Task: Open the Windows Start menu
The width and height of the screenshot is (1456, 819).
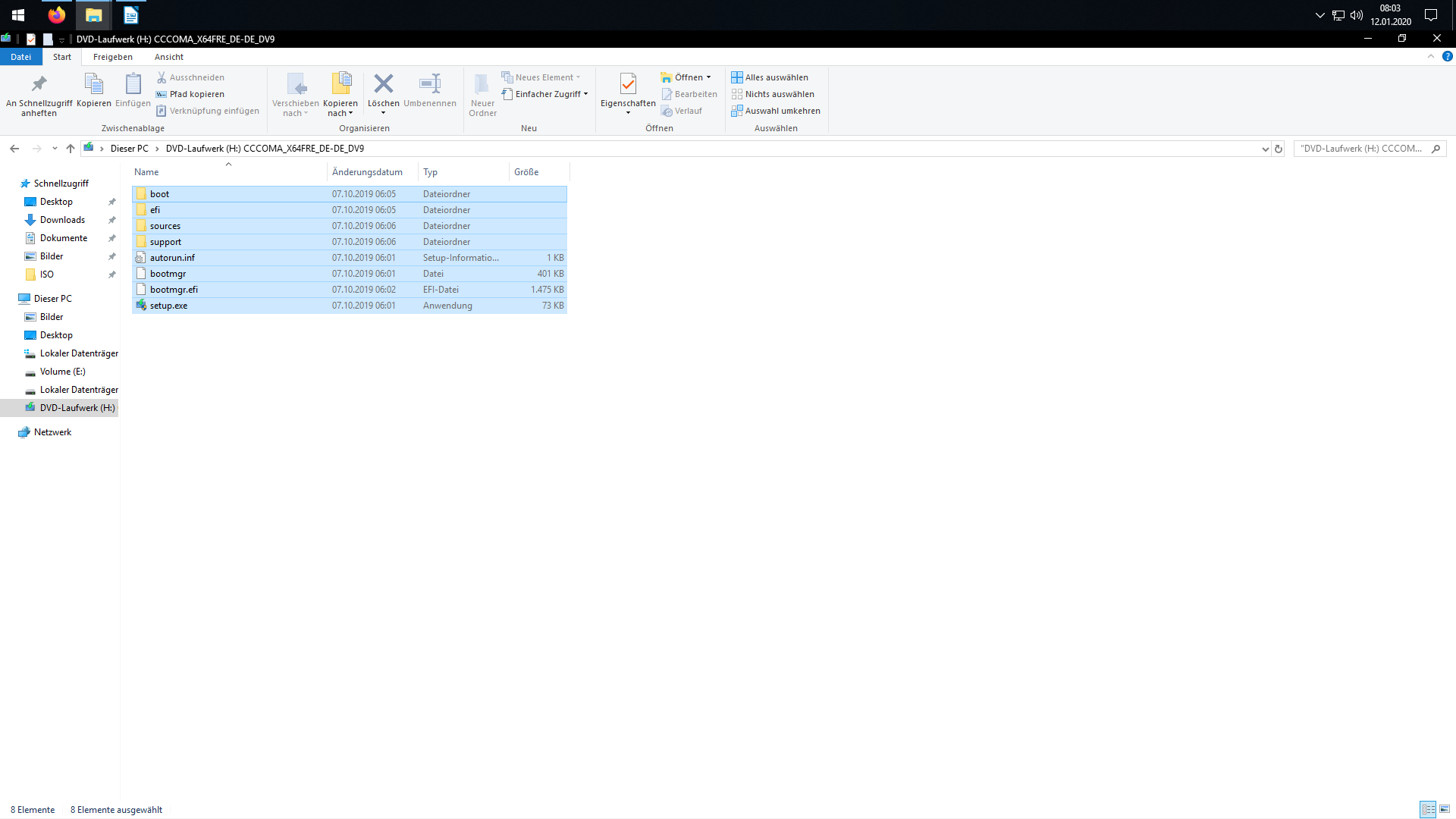Action: (x=18, y=15)
